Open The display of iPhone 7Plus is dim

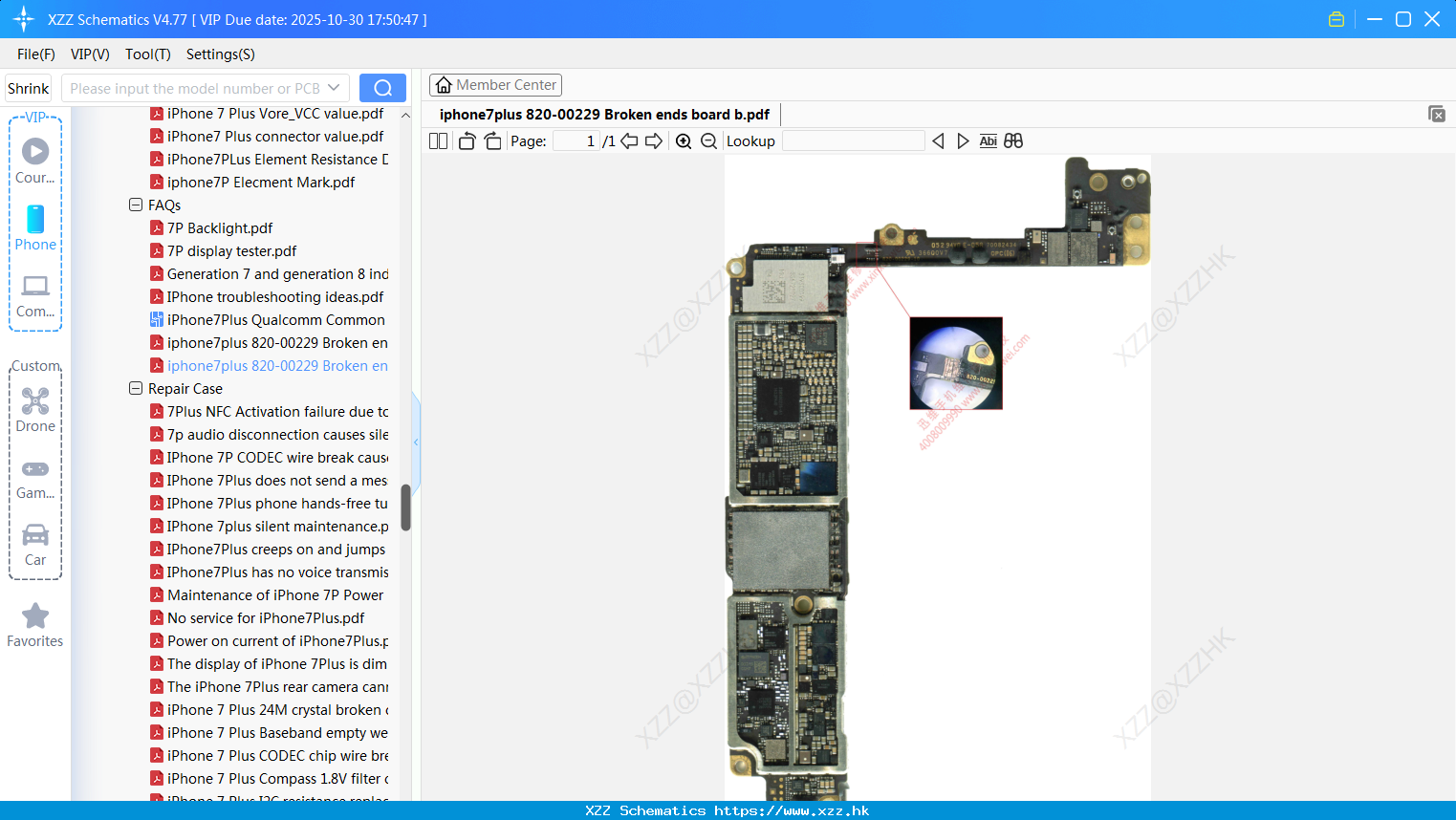pyautogui.click(x=275, y=663)
